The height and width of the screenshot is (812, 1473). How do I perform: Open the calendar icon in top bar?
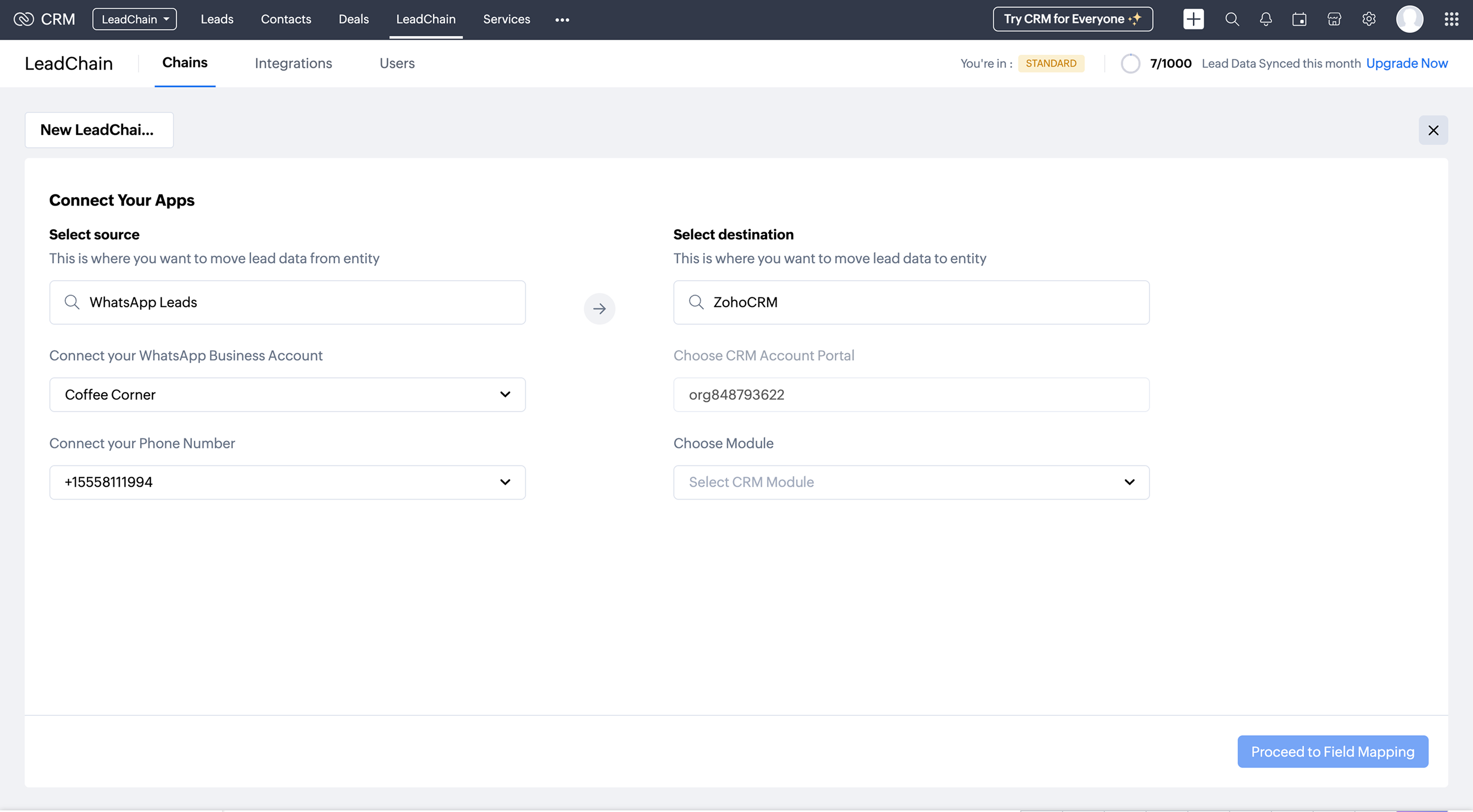click(x=1299, y=19)
